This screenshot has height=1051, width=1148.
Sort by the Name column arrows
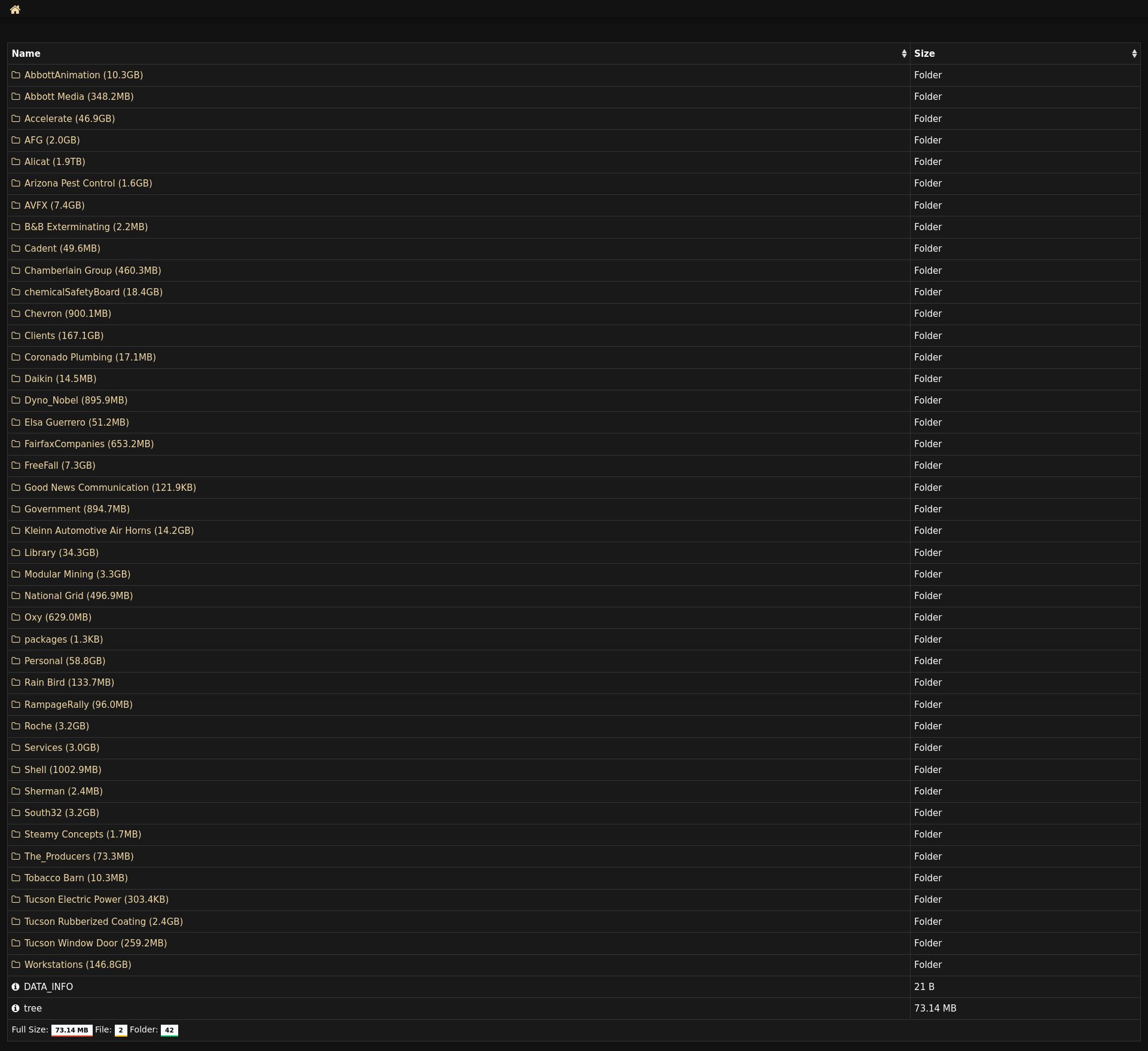point(903,54)
